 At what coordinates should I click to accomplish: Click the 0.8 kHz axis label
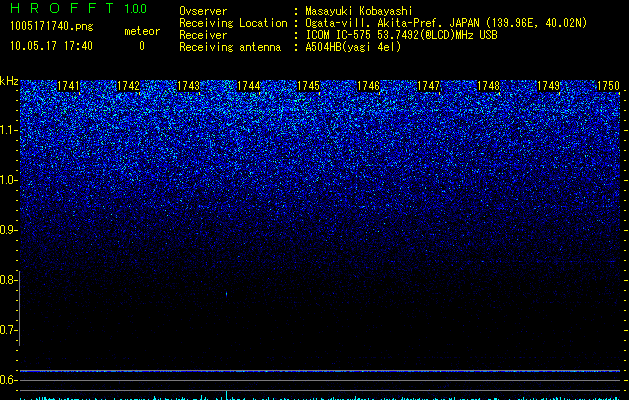point(8,280)
